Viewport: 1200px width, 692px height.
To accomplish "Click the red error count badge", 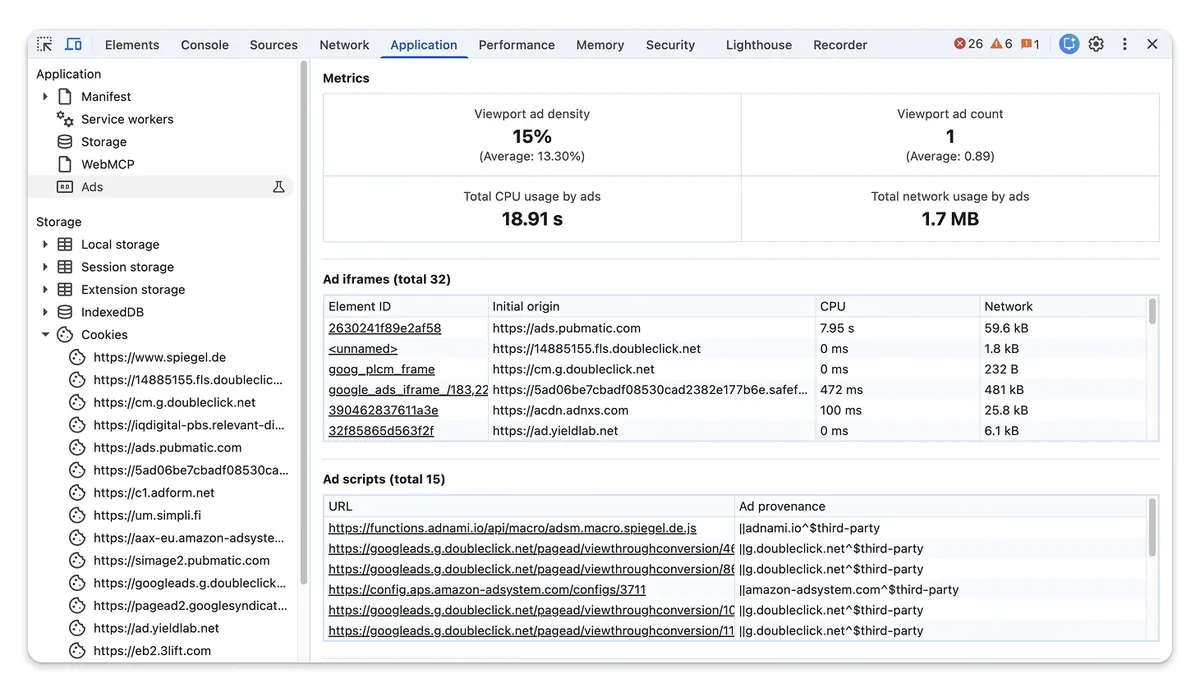I will pos(968,44).
